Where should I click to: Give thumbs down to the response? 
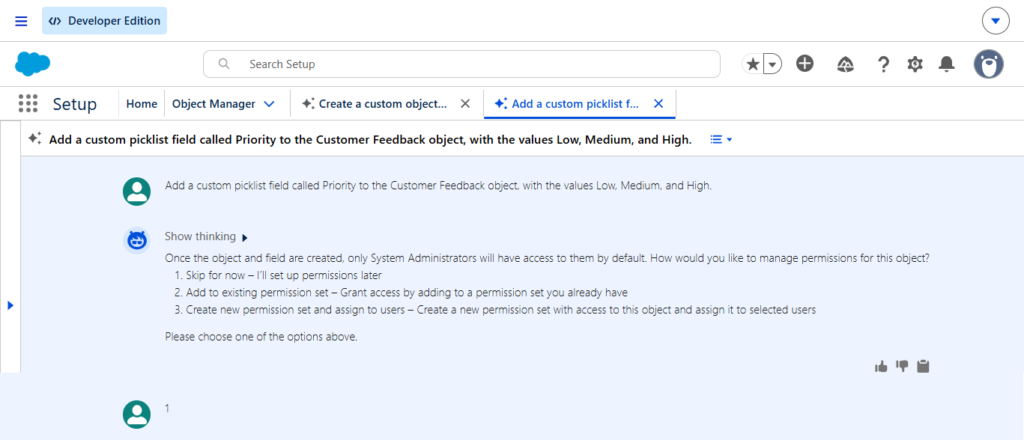click(902, 366)
